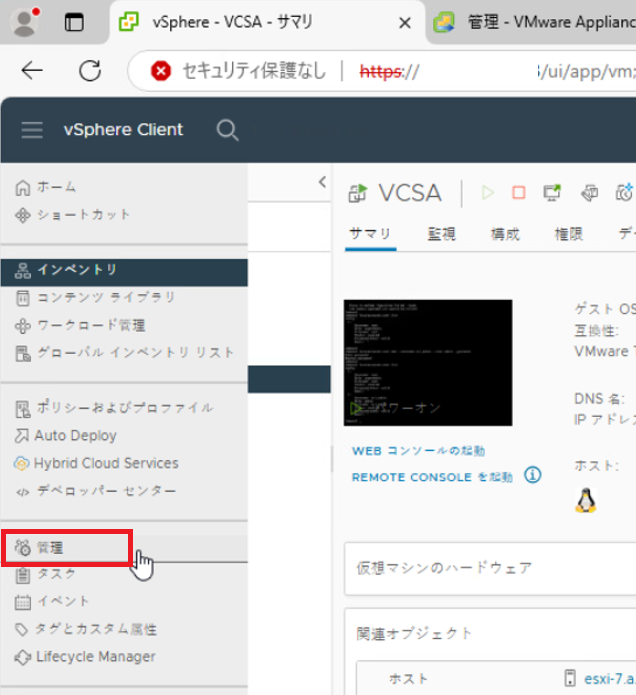Select インベントリ in the navigation menu
The width and height of the screenshot is (636, 695).
pos(124,272)
